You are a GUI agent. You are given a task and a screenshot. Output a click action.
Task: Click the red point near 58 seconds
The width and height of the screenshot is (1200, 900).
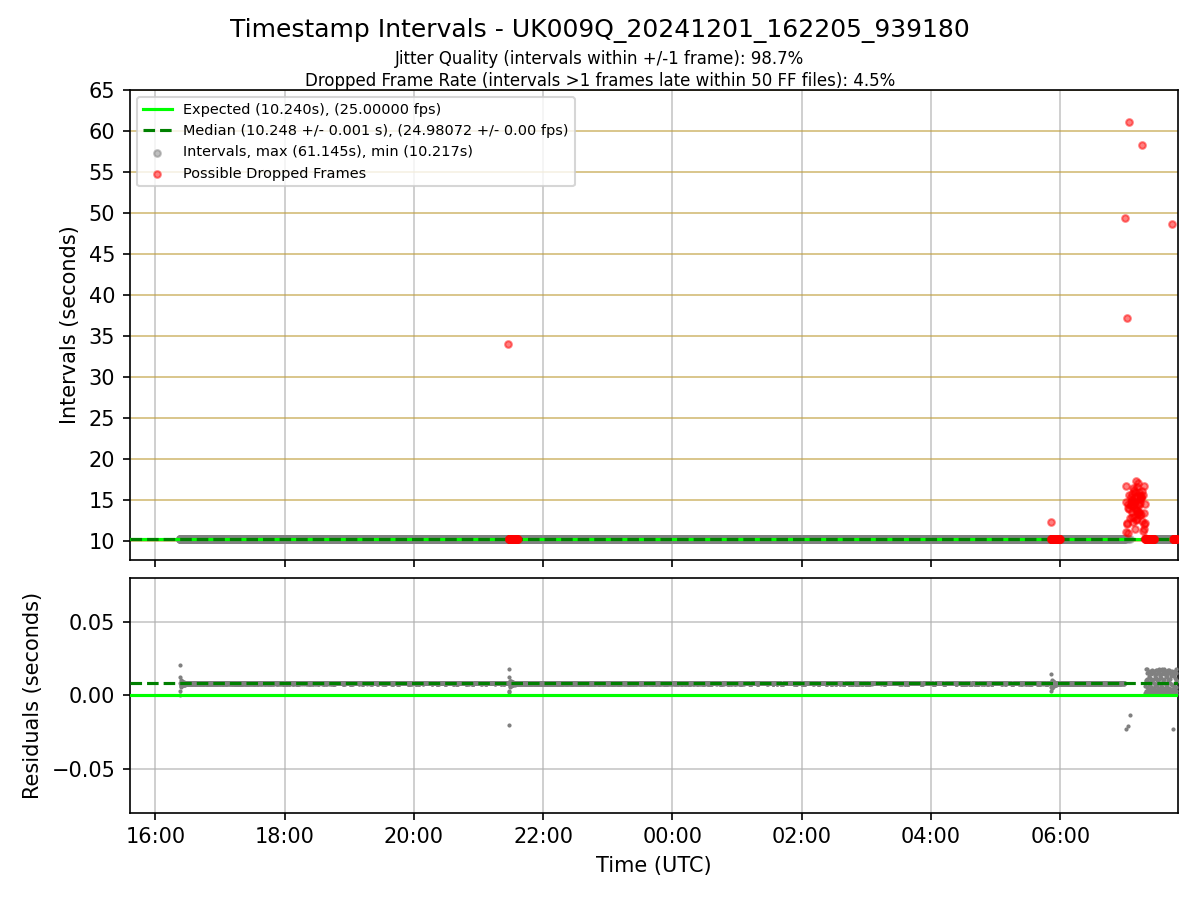[1142, 145]
